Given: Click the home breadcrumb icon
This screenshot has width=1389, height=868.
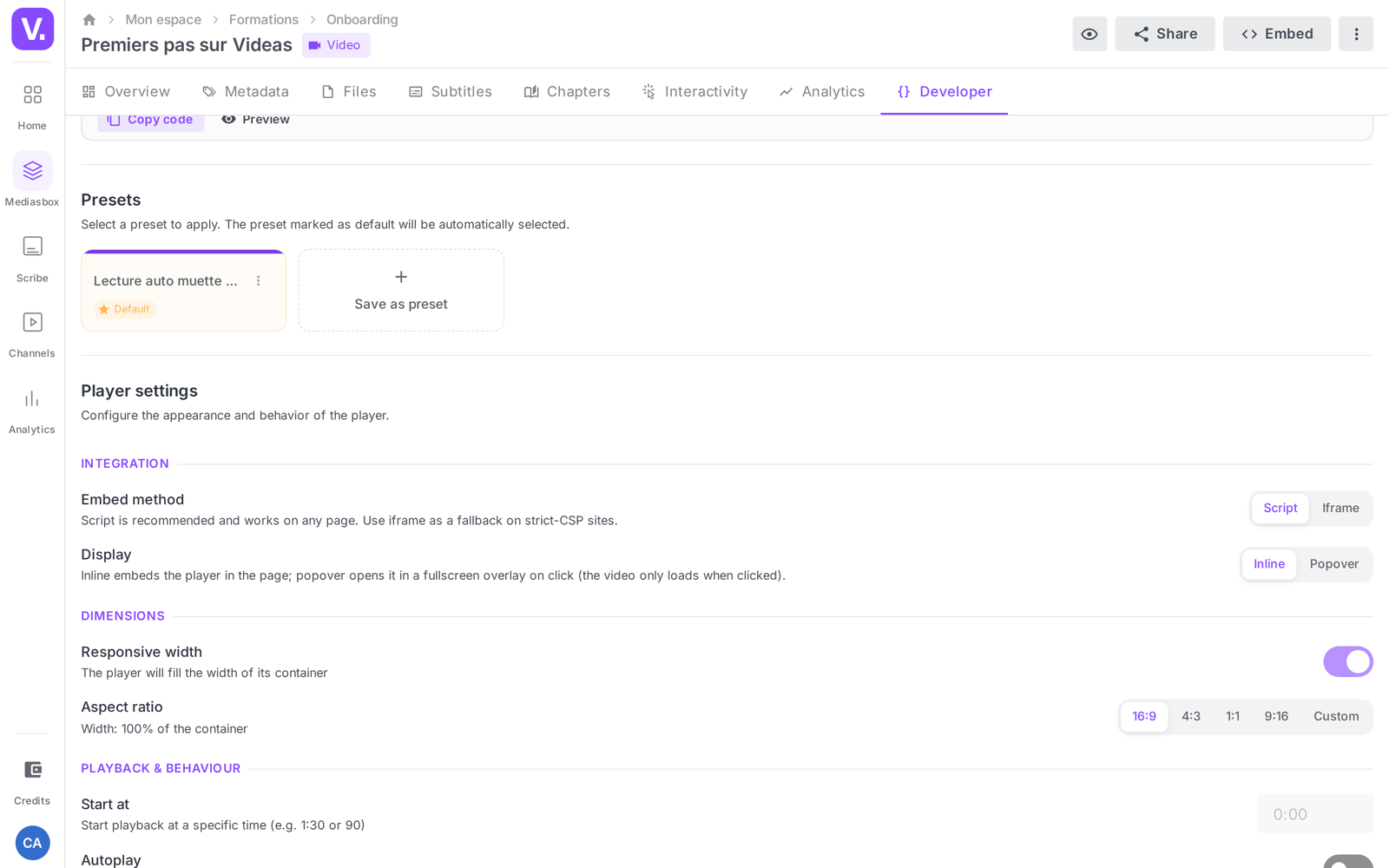Looking at the screenshot, I should (x=89, y=19).
